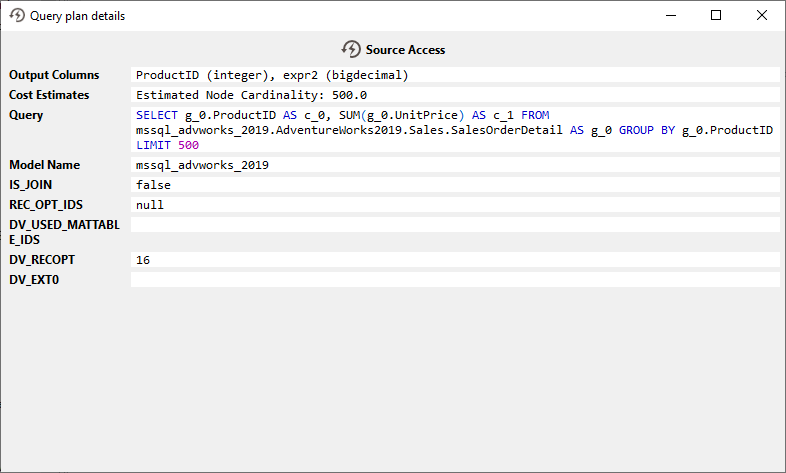786x473 pixels.
Task: Select the Cost Estimates label
Action: 49,95
